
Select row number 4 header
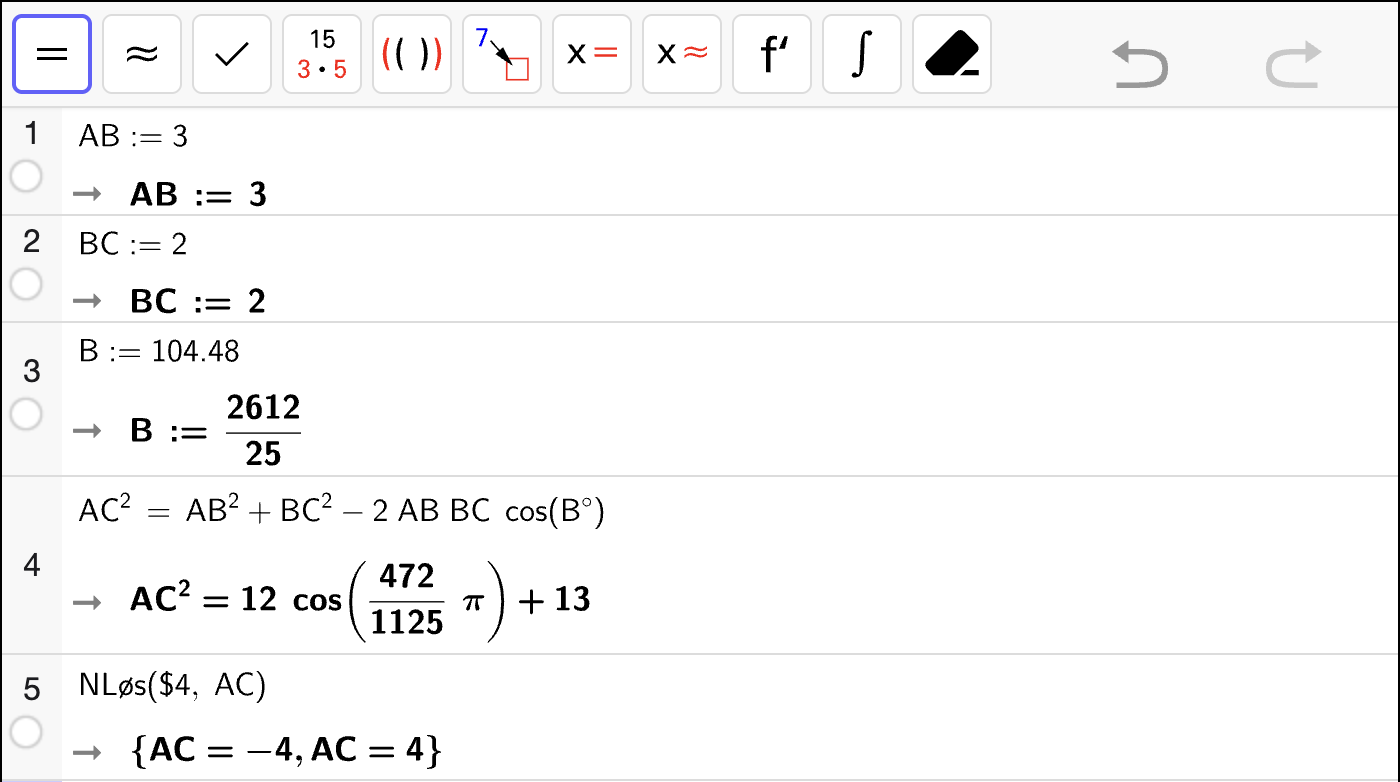[x=32, y=565]
